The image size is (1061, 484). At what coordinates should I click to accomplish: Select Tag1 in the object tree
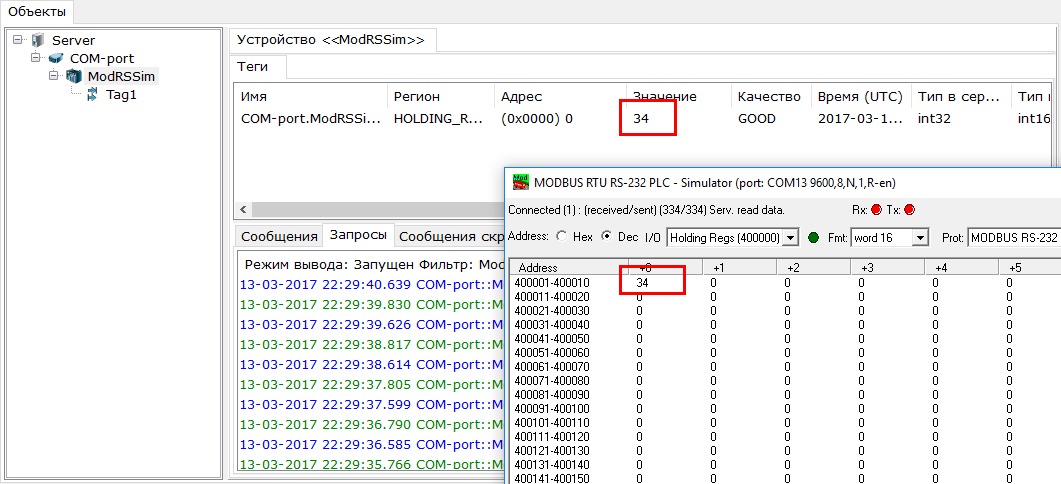coord(121,95)
